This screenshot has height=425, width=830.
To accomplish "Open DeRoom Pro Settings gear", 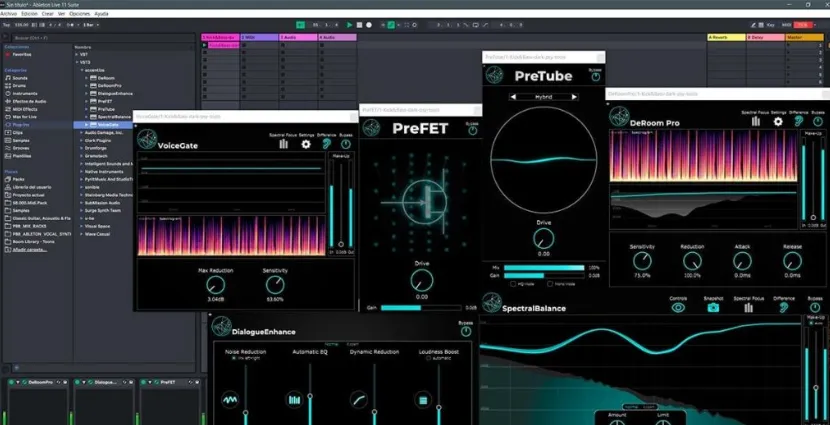I will [x=778, y=121].
